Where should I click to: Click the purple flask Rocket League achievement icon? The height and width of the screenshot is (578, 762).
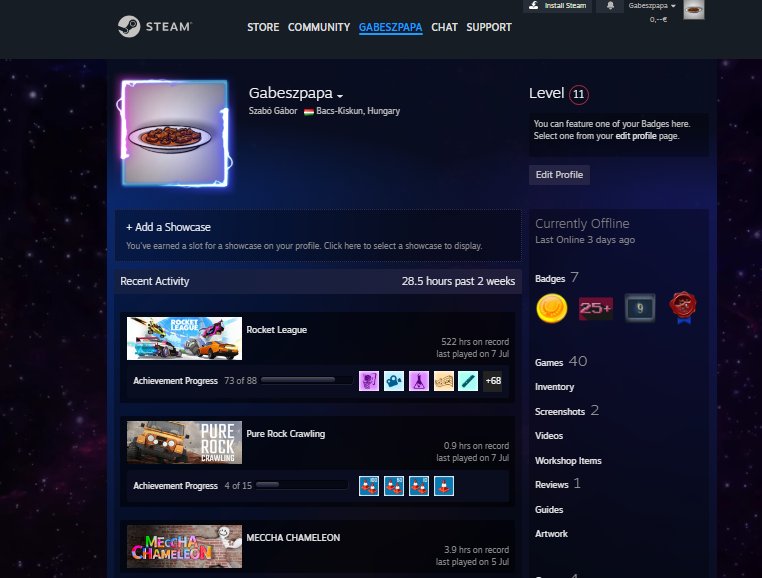click(418, 381)
